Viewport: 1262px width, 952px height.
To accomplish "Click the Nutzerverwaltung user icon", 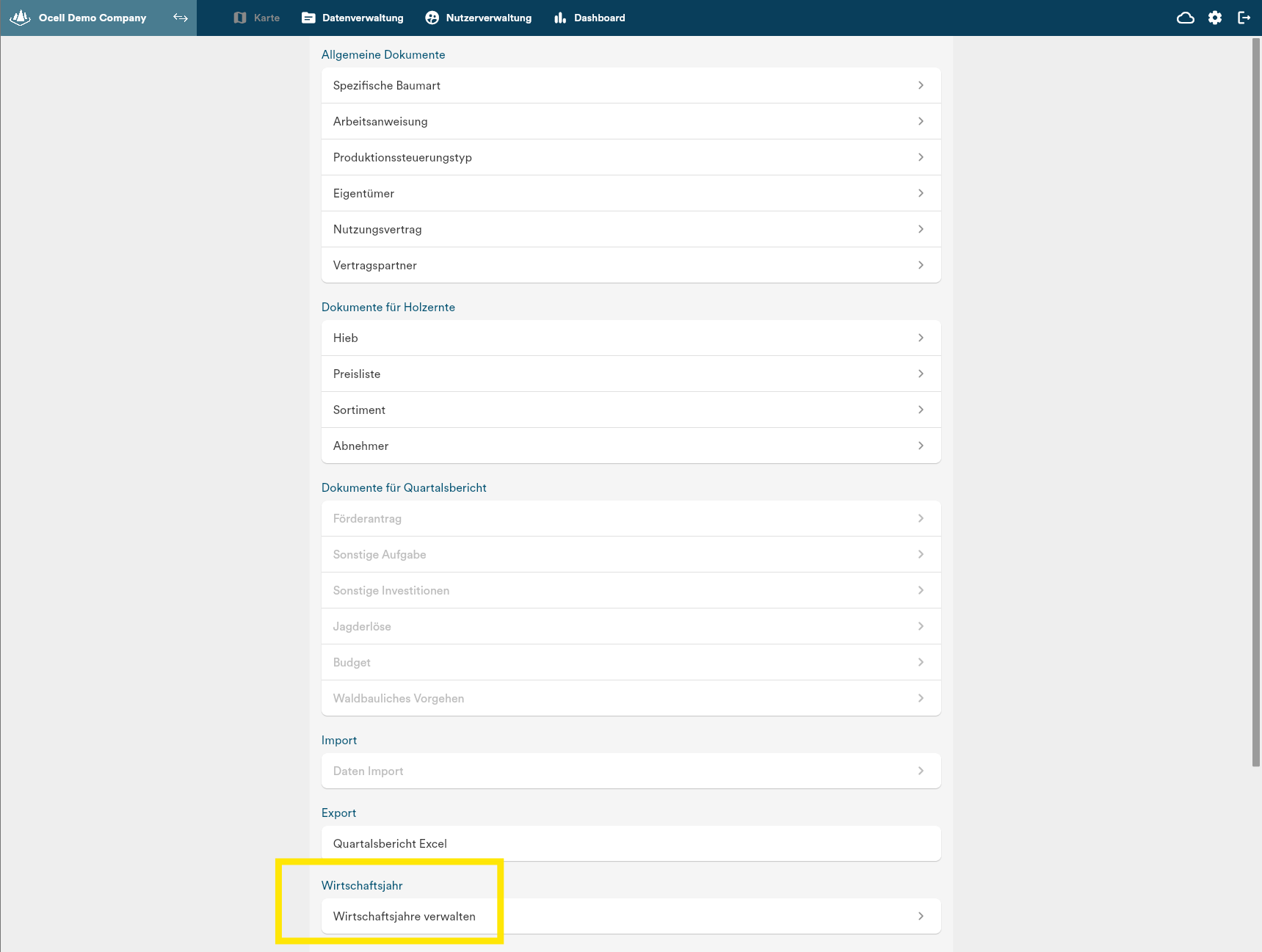I will tap(432, 18).
